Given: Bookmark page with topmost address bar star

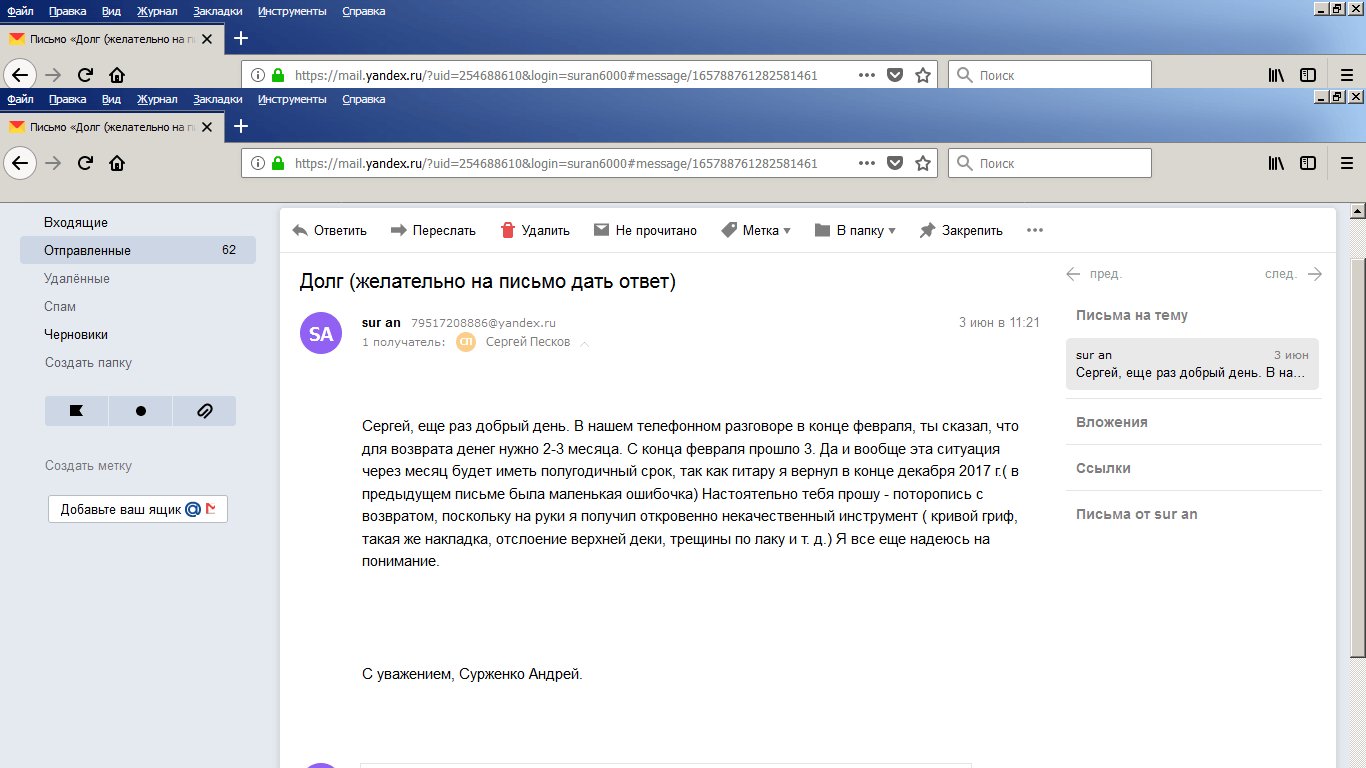Looking at the screenshot, I should pyautogui.click(x=923, y=75).
